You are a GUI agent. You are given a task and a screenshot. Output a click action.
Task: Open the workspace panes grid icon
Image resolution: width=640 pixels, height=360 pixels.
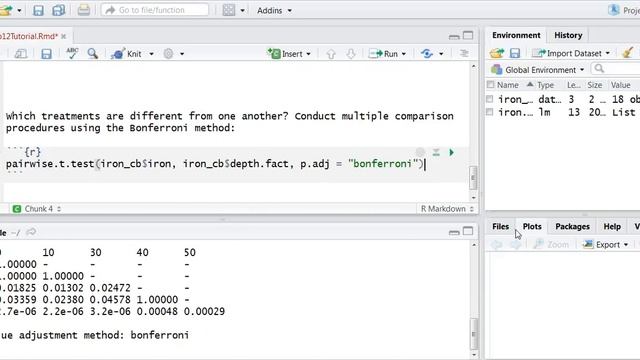click(x=229, y=10)
